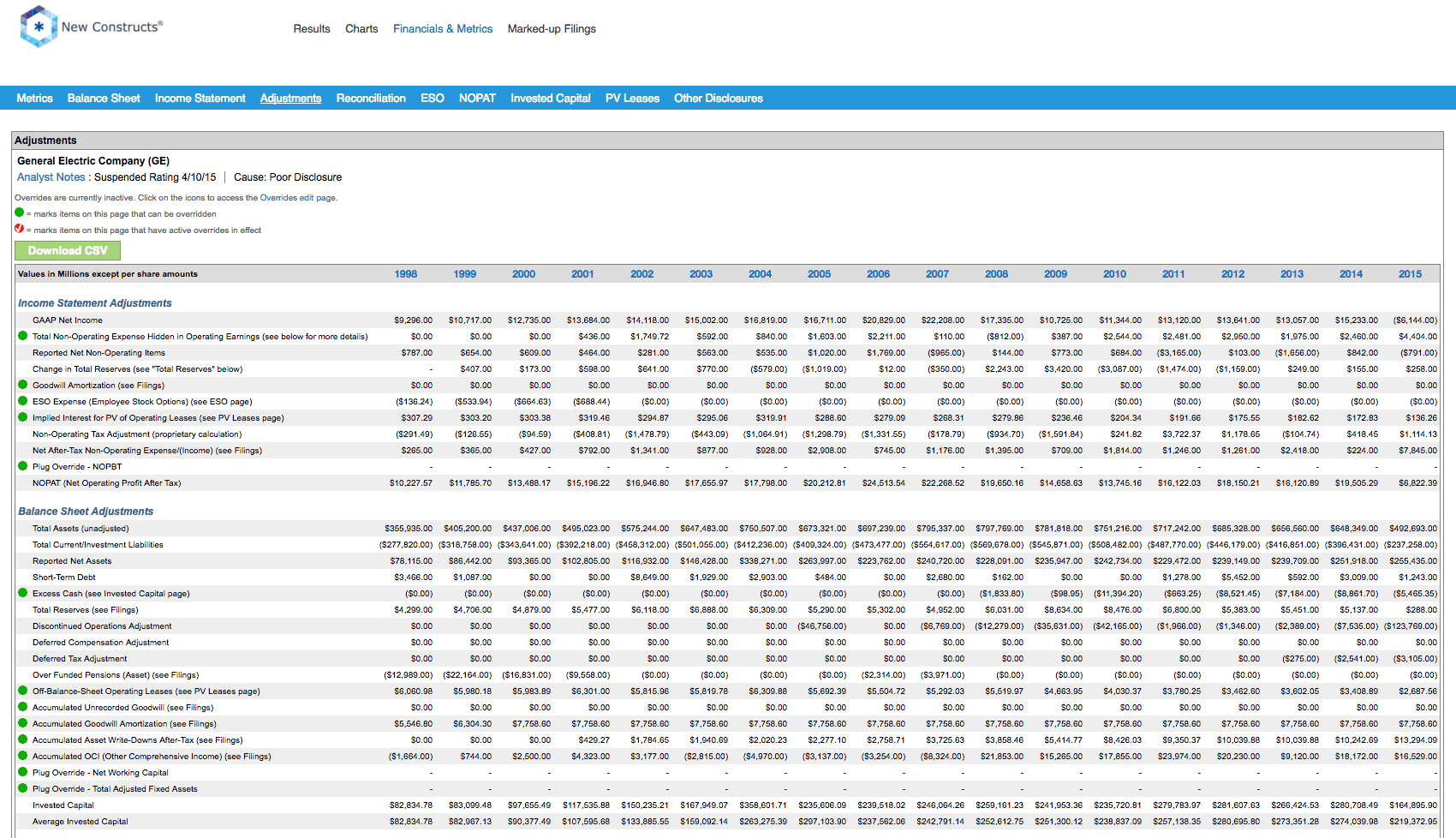Click the 2006 year column header
The image size is (1456, 838).
point(879,273)
